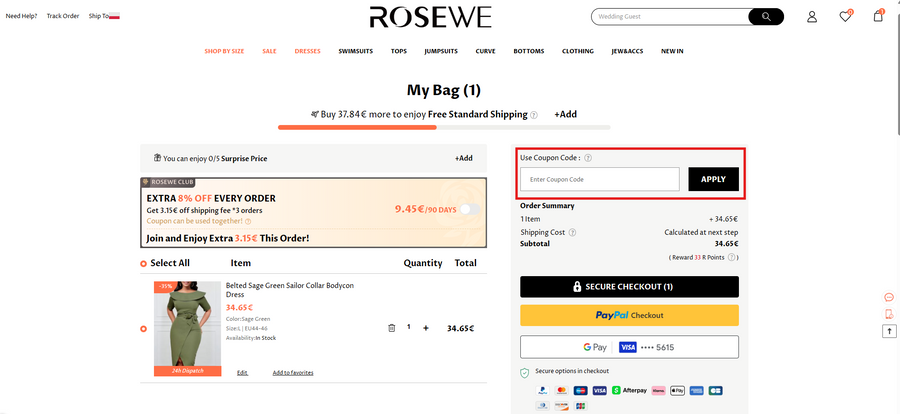Screen dimensions: 900x414
Task: Open the wishlist heart icon
Action: tap(845, 17)
